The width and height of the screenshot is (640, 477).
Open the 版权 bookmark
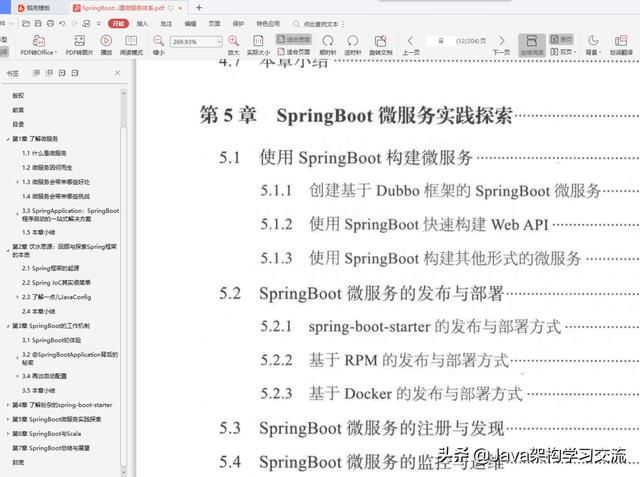(x=18, y=95)
